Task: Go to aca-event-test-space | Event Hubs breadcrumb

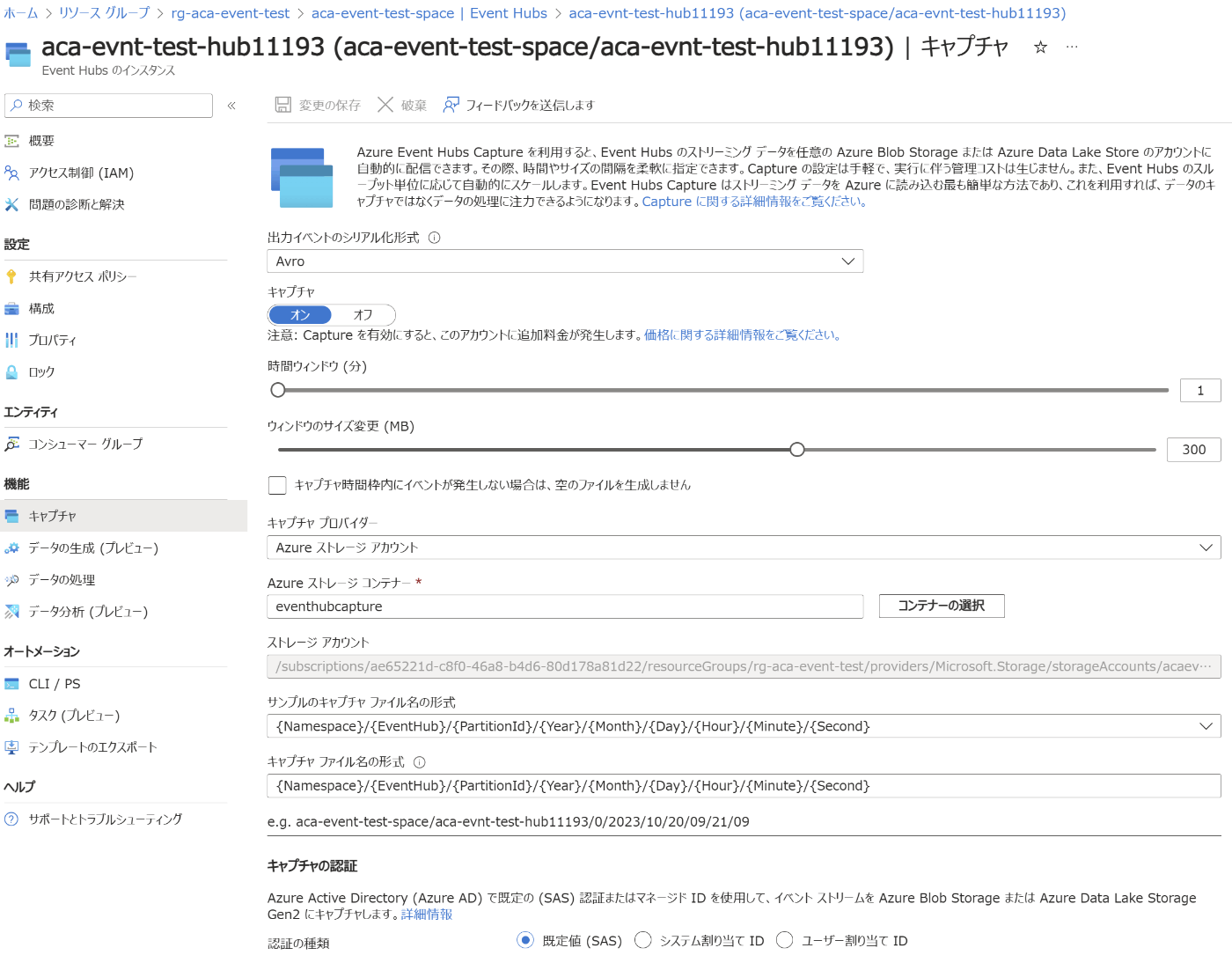Action: coord(429,13)
